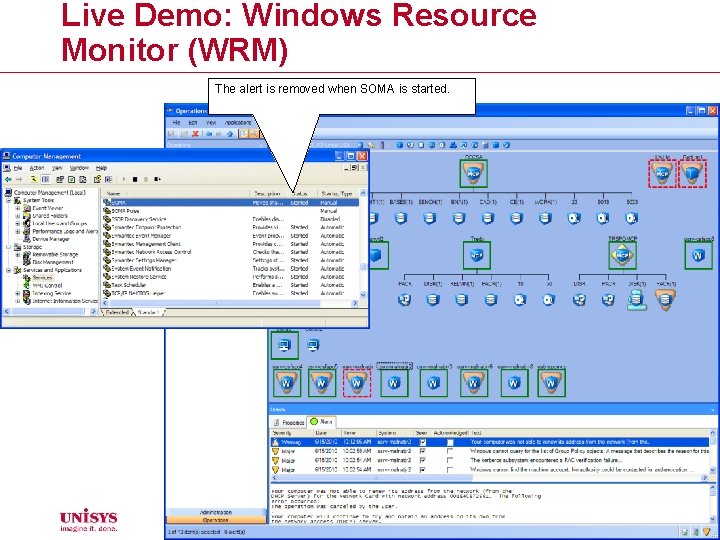720x540 pixels.
Task: Select the green-boxed workstation monitor icon
Action: click(284, 345)
